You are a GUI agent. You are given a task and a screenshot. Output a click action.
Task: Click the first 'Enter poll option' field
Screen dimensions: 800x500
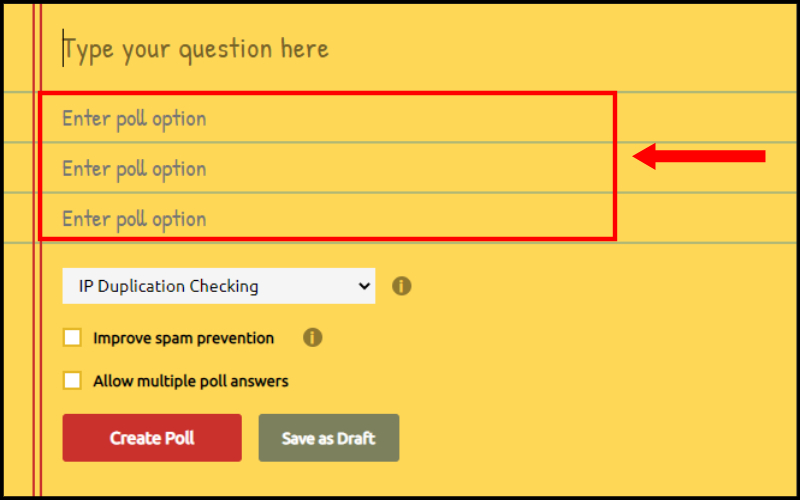pos(327,118)
